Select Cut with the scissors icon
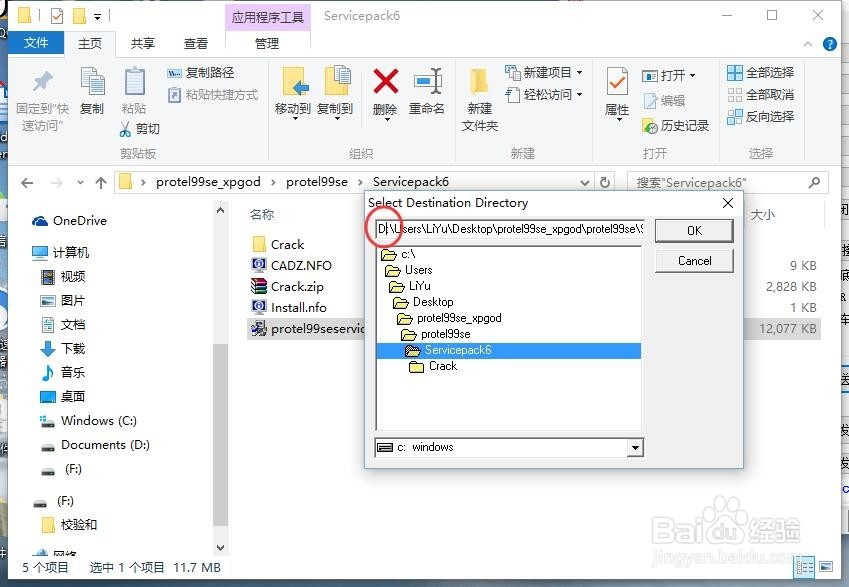This screenshot has width=849, height=587. [140, 128]
